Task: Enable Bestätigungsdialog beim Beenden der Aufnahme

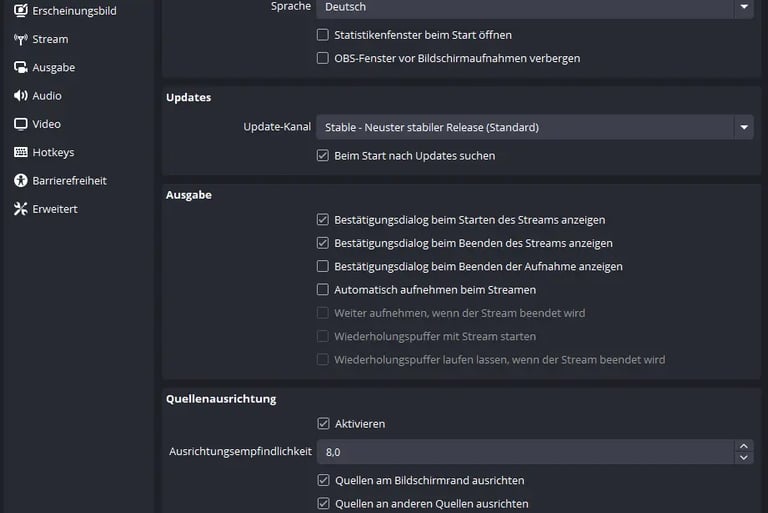Action: tap(322, 266)
